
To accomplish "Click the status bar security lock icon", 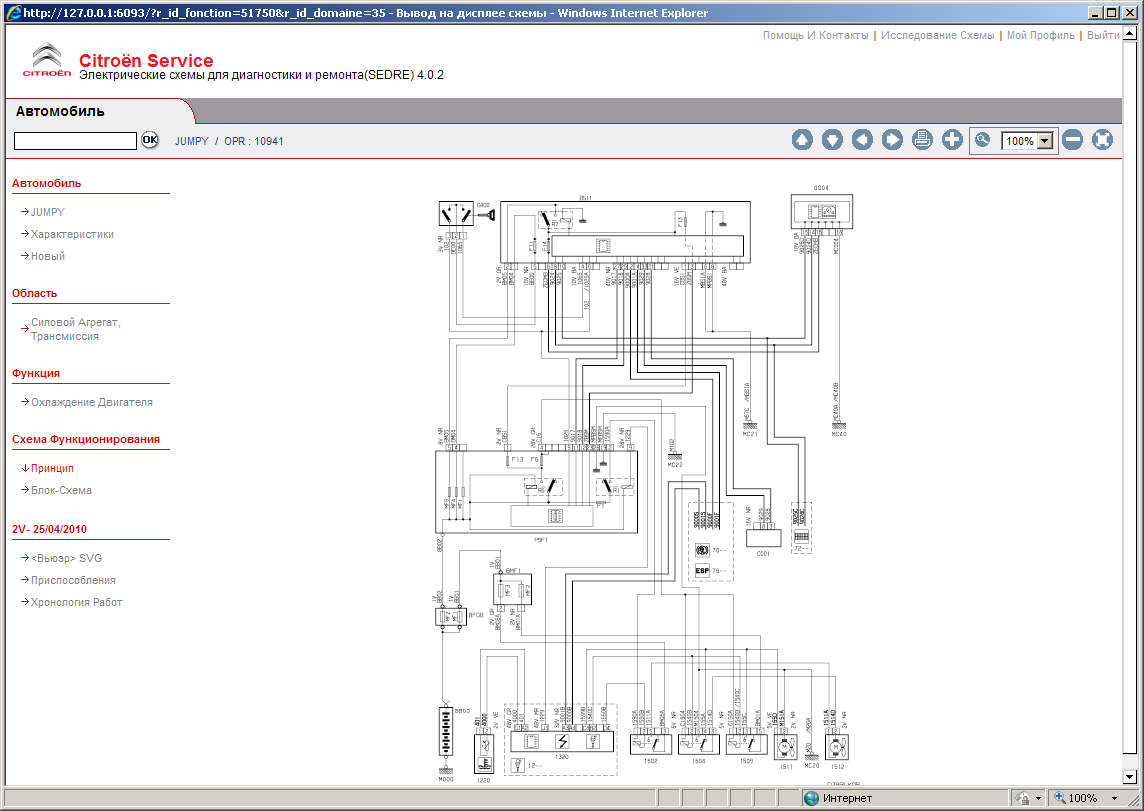I will (x=1024, y=799).
